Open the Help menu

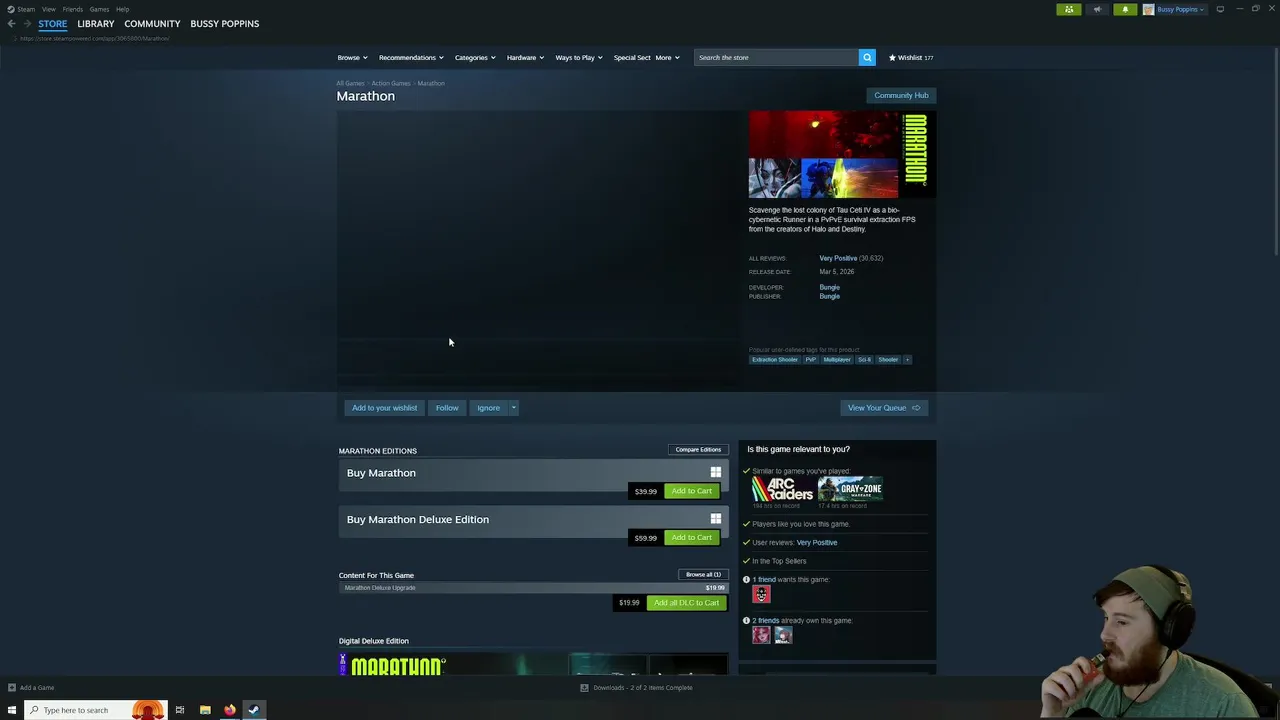pyautogui.click(x=122, y=9)
